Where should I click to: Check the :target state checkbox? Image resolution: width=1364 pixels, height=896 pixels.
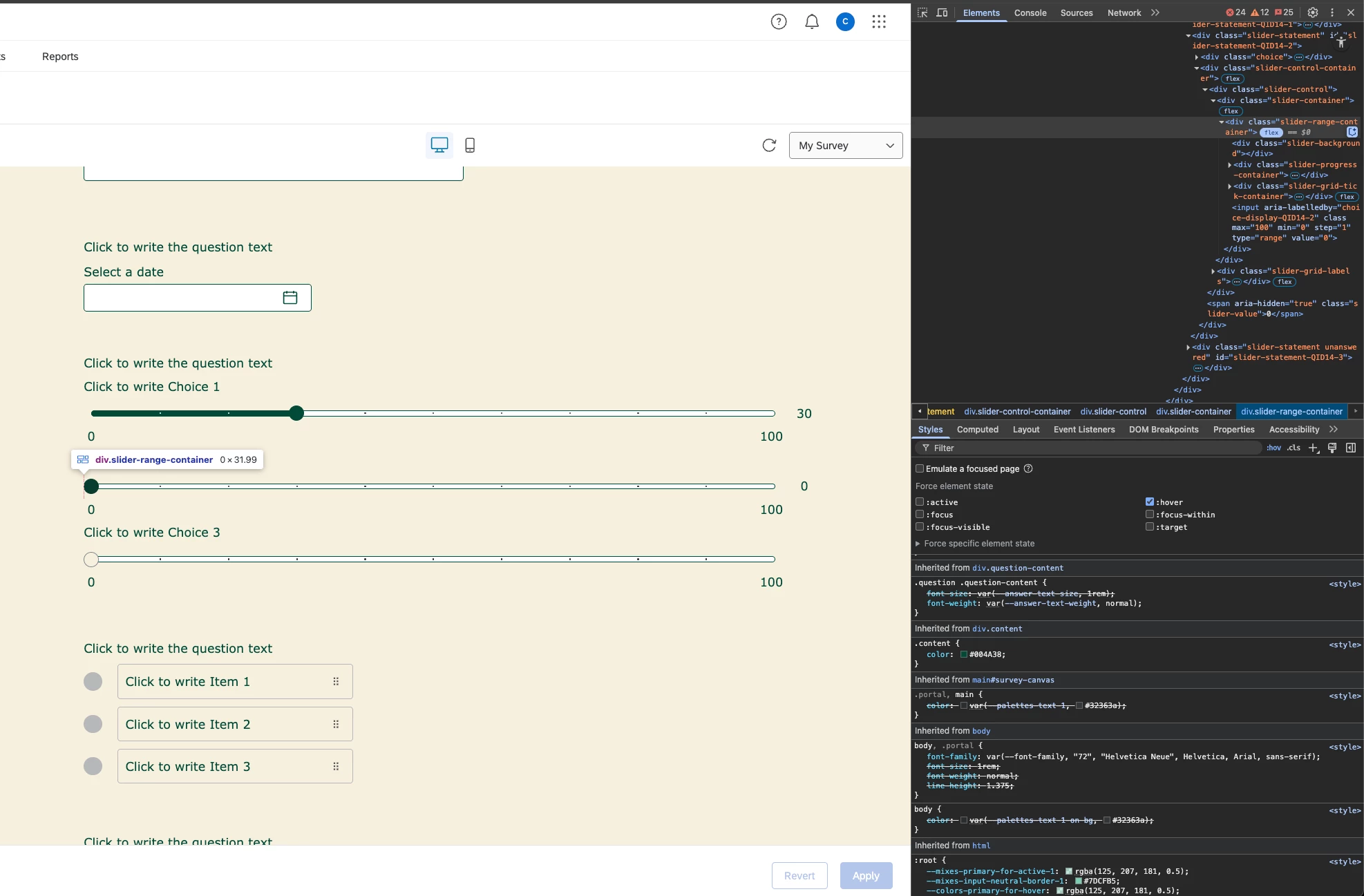point(1150,526)
